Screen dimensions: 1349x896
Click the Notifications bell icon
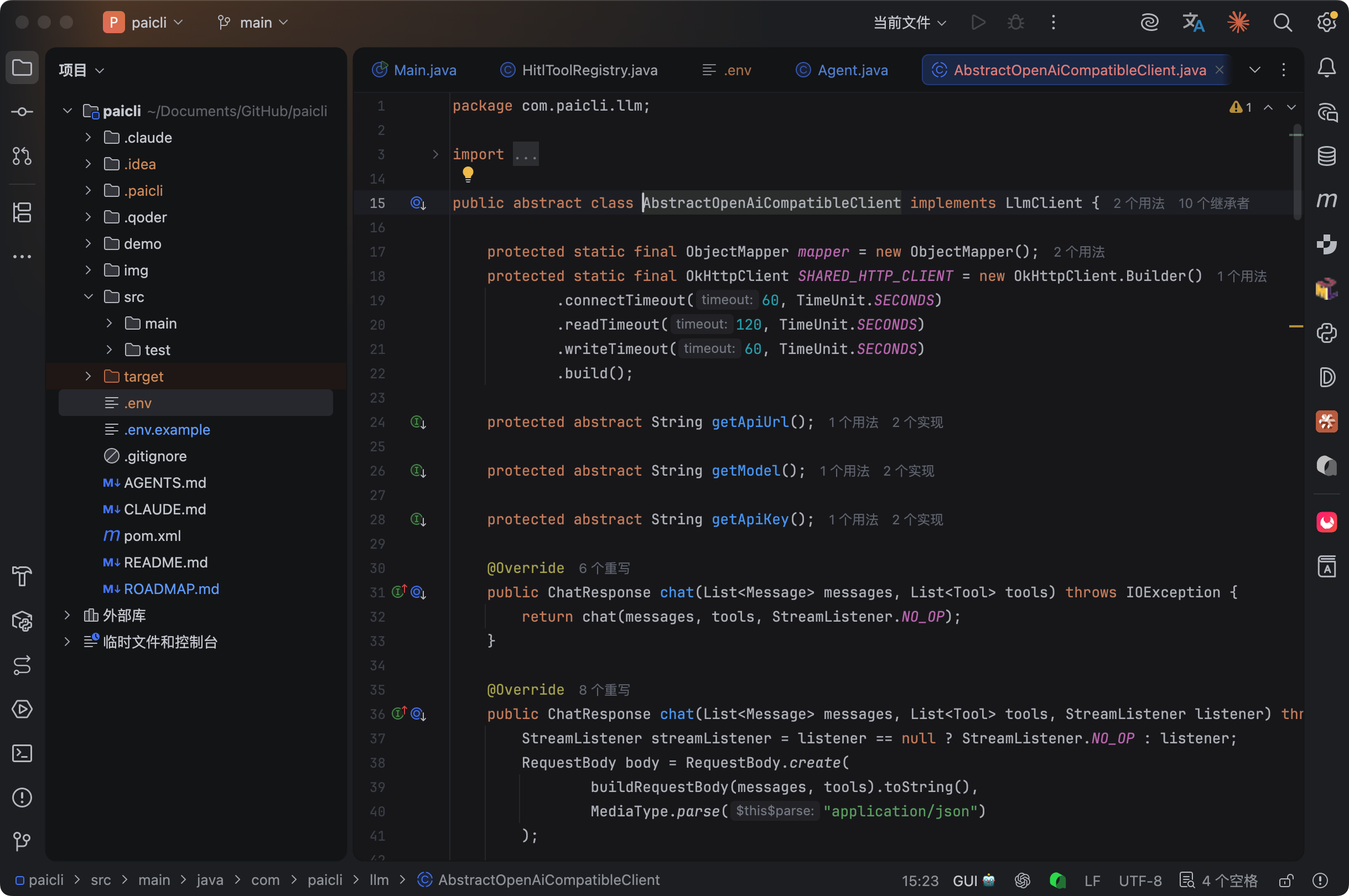tap(1326, 68)
